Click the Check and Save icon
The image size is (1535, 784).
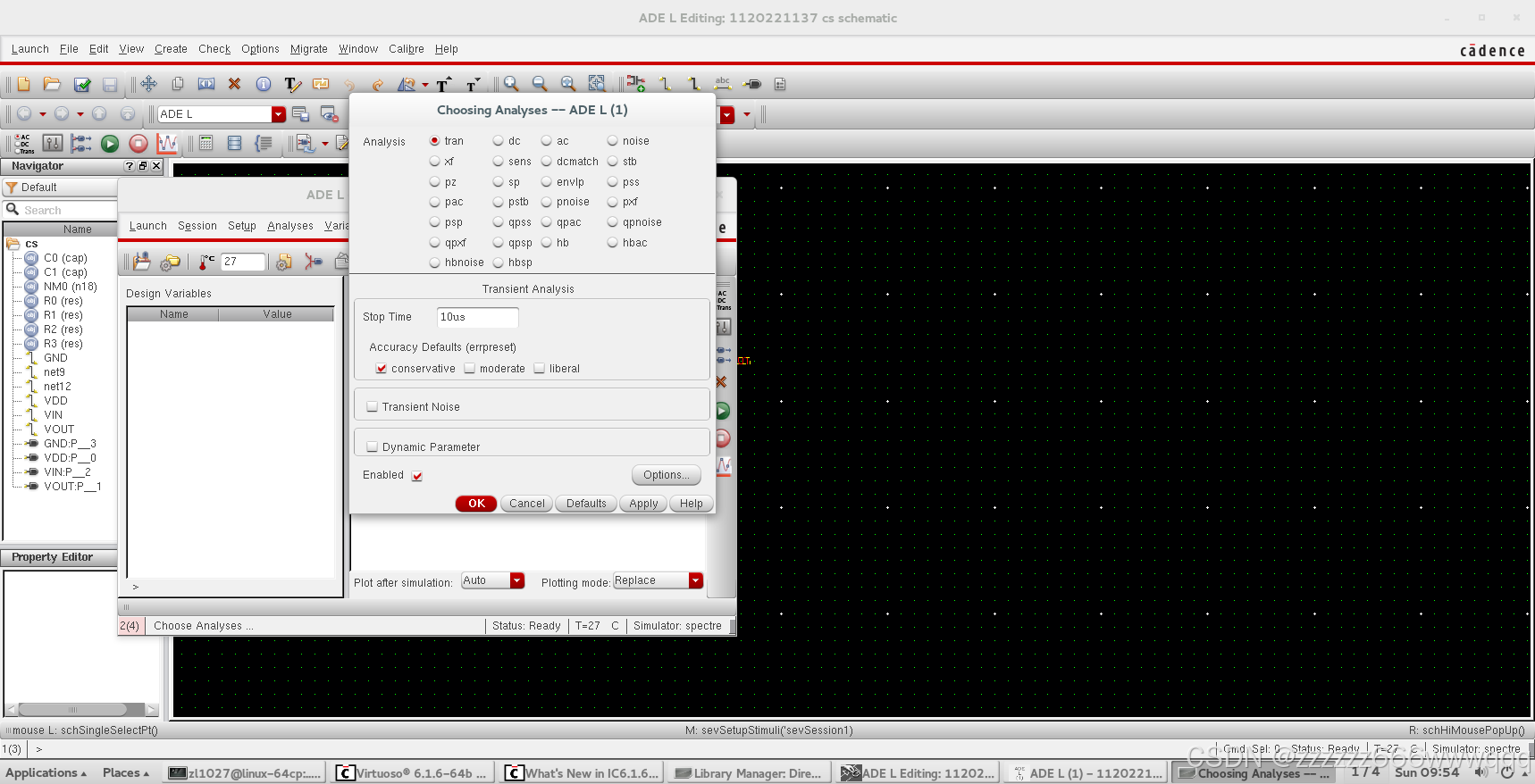pos(81,84)
